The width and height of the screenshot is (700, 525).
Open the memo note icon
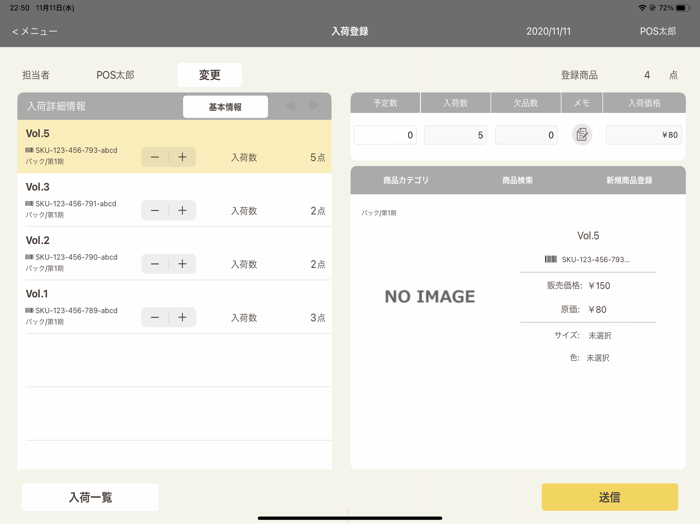(x=582, y=135)
